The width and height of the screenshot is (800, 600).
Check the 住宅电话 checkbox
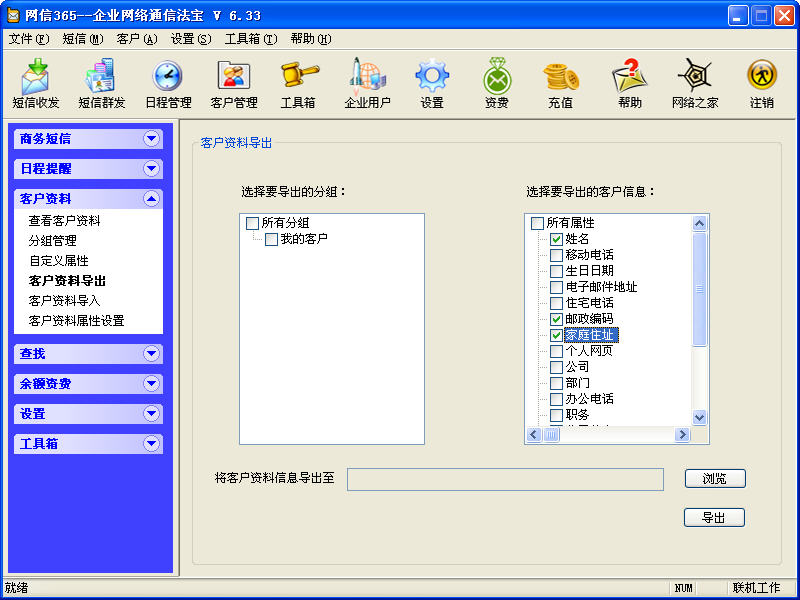[x=556, y=303]
